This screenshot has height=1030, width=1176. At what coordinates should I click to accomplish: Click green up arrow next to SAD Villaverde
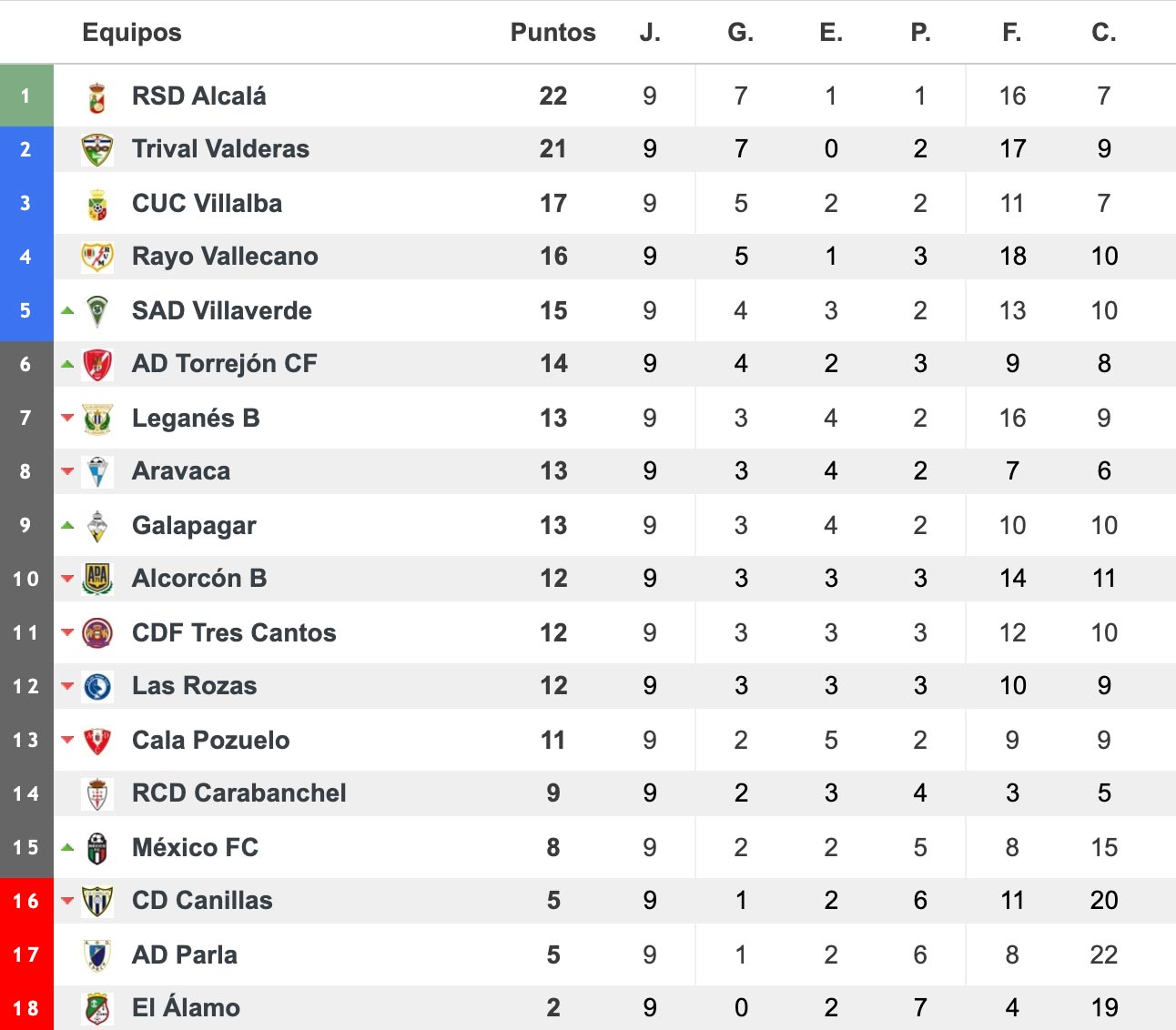(67, 310)
